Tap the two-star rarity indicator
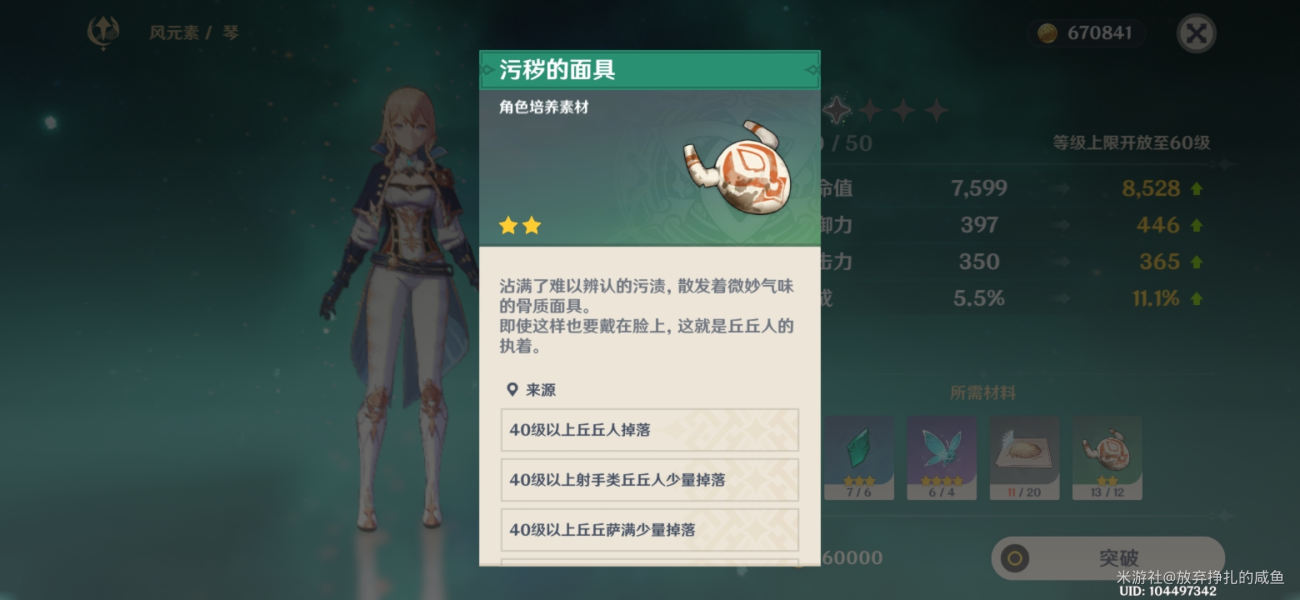The width and height of the screenshot is (1300, 600). point(519,226)
